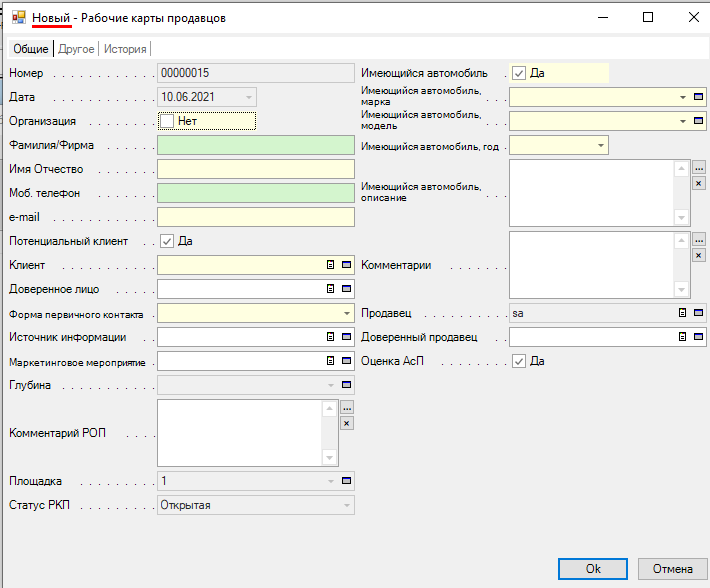Open the list icon for Источник информации
This screenshot has width=710, height=588.
pyautogui.click(x=331, y=337)
